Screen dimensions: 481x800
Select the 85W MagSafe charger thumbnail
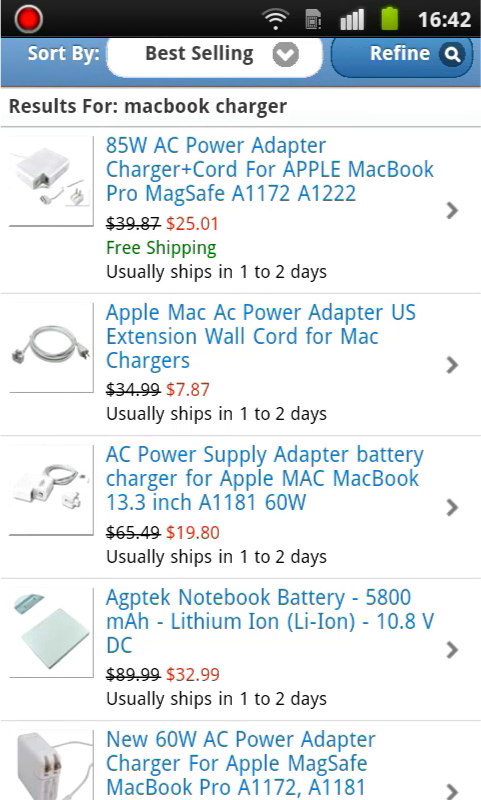(51, 181)
